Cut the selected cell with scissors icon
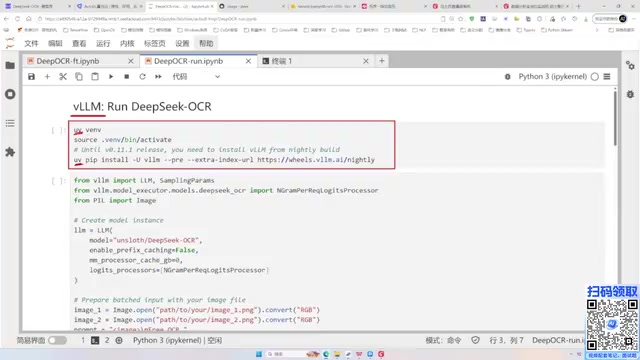This screenshot has height=360, width=640. 63,77
